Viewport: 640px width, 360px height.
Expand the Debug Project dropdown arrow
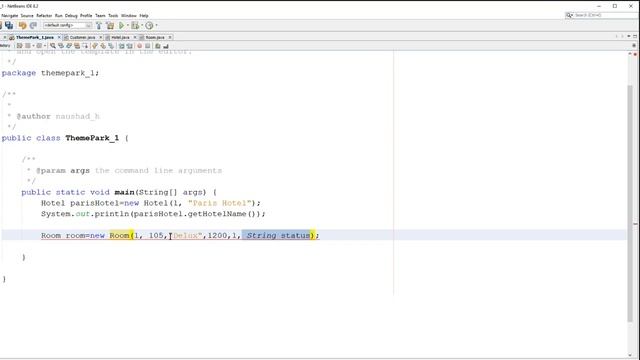pyautogui.click(x=142, y=25)
